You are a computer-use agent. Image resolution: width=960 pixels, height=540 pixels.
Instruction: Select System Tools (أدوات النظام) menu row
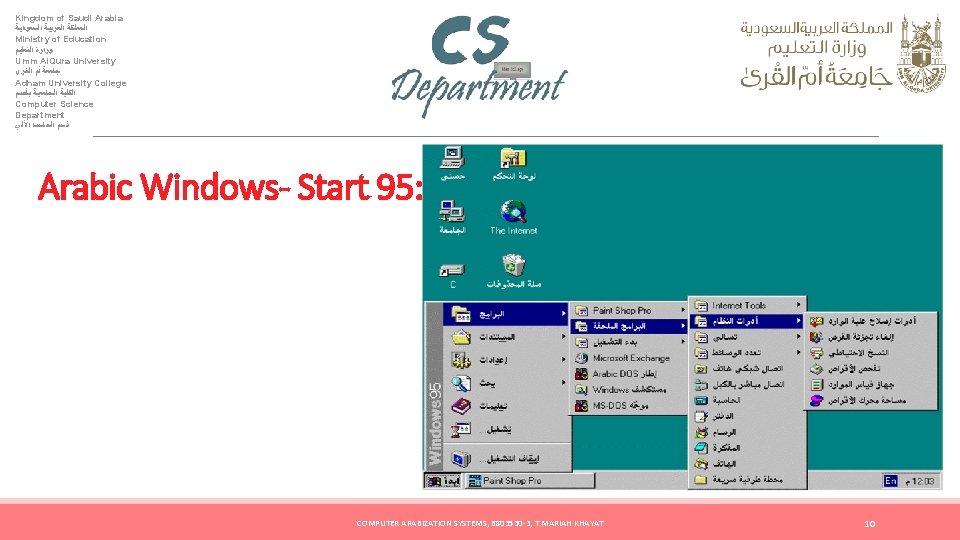pos(748,321)
